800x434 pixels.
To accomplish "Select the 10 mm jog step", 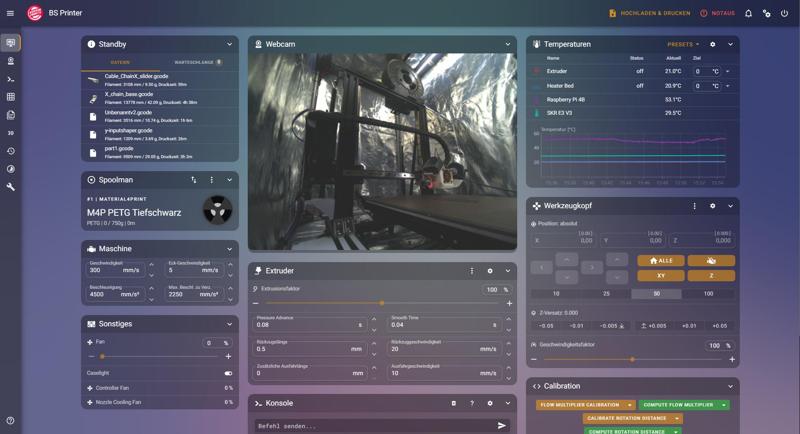I will pos(556,294).
